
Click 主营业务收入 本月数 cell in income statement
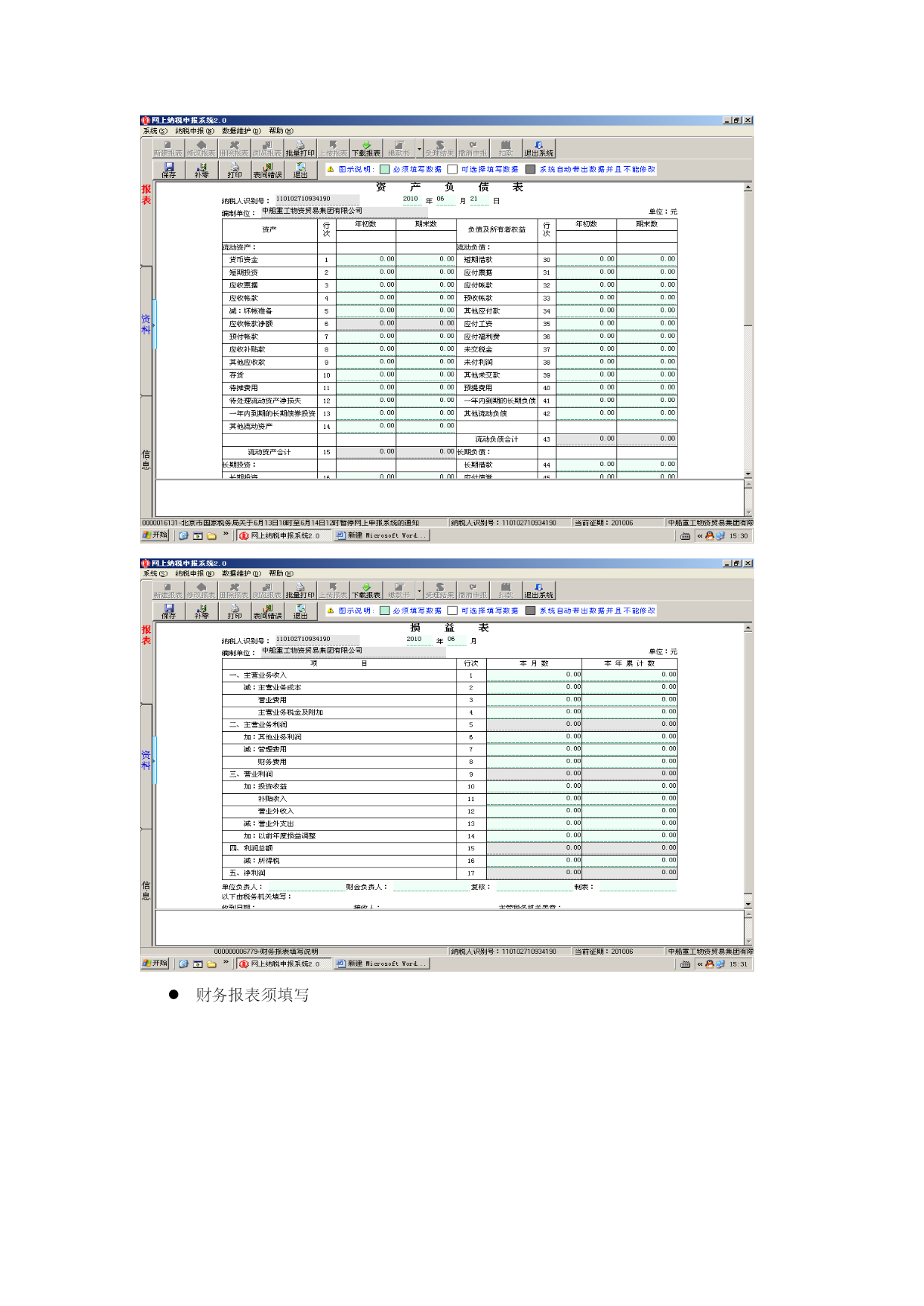[x=534, y=675]
